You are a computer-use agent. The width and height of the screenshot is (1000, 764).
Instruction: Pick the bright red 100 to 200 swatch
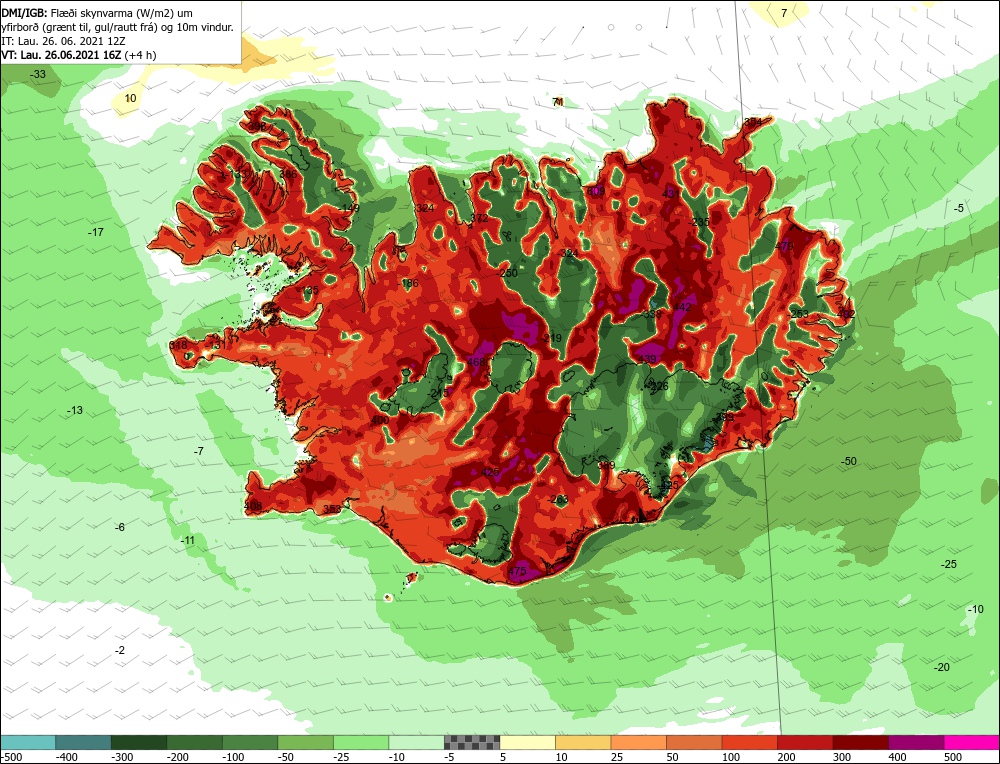(749, 742)
